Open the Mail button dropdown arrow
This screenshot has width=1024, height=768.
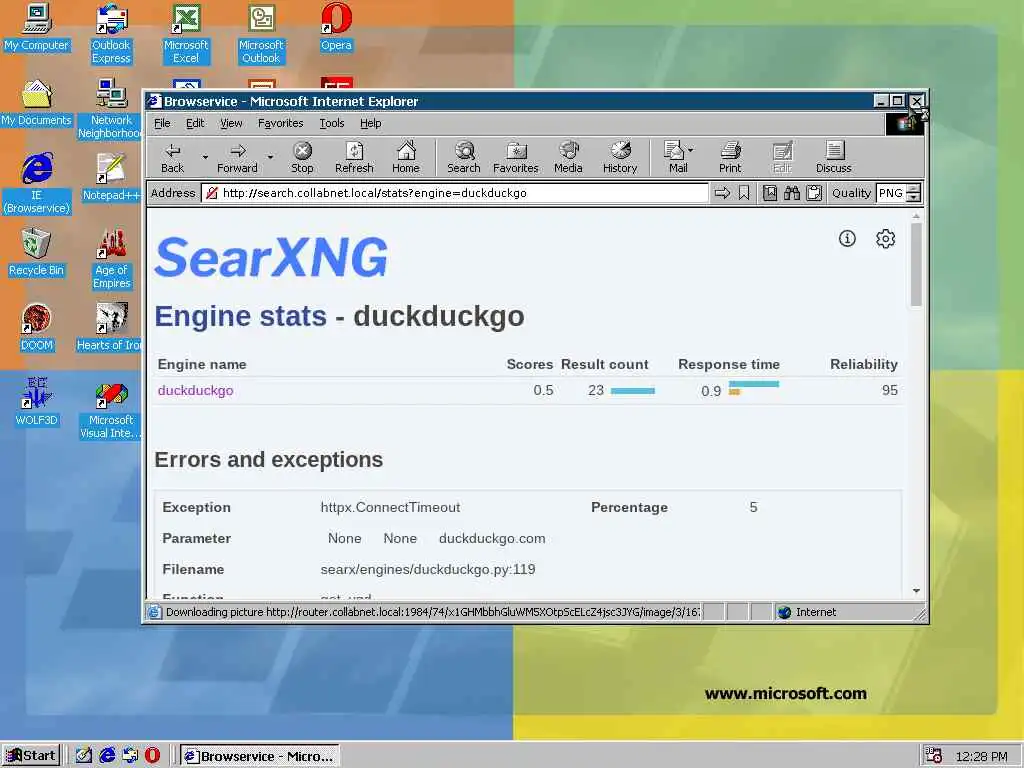point(691,150)
